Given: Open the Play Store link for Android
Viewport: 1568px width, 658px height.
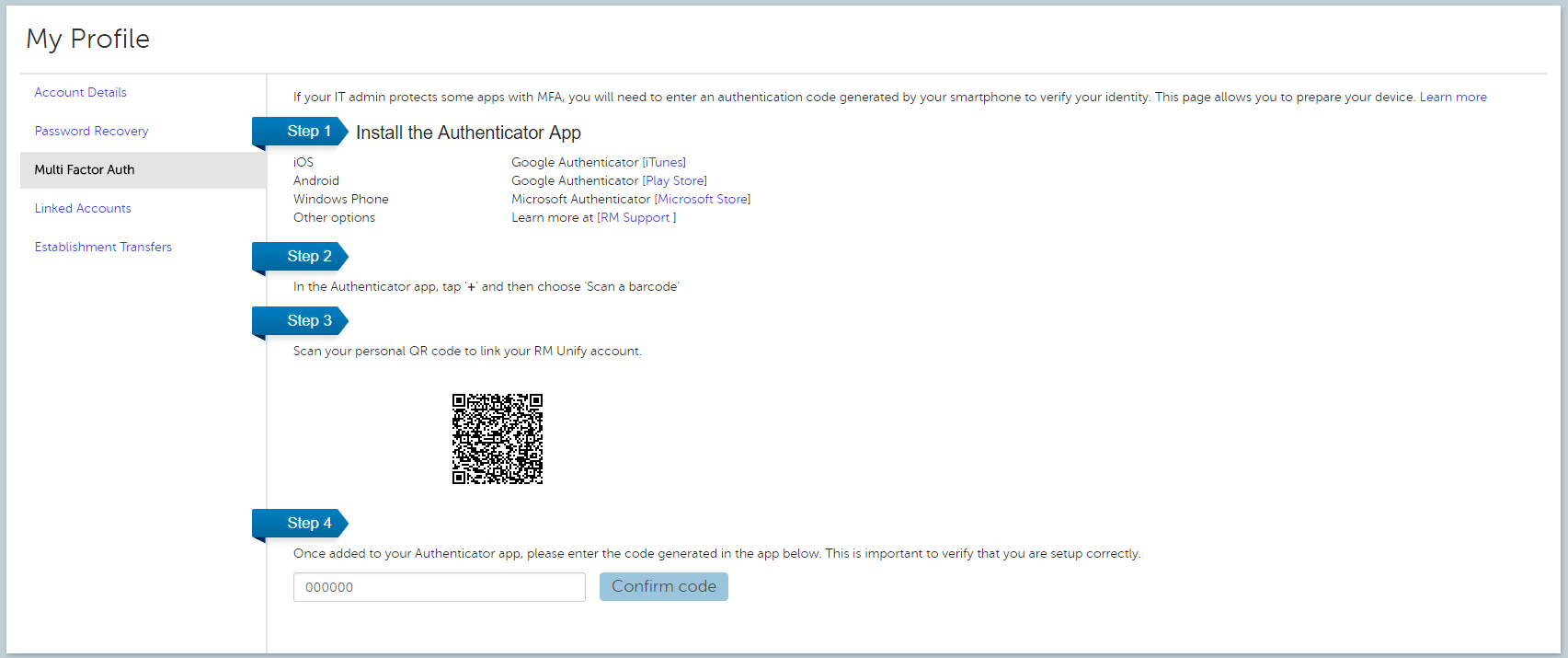Looking at the screenshot, I should (674, 180).
